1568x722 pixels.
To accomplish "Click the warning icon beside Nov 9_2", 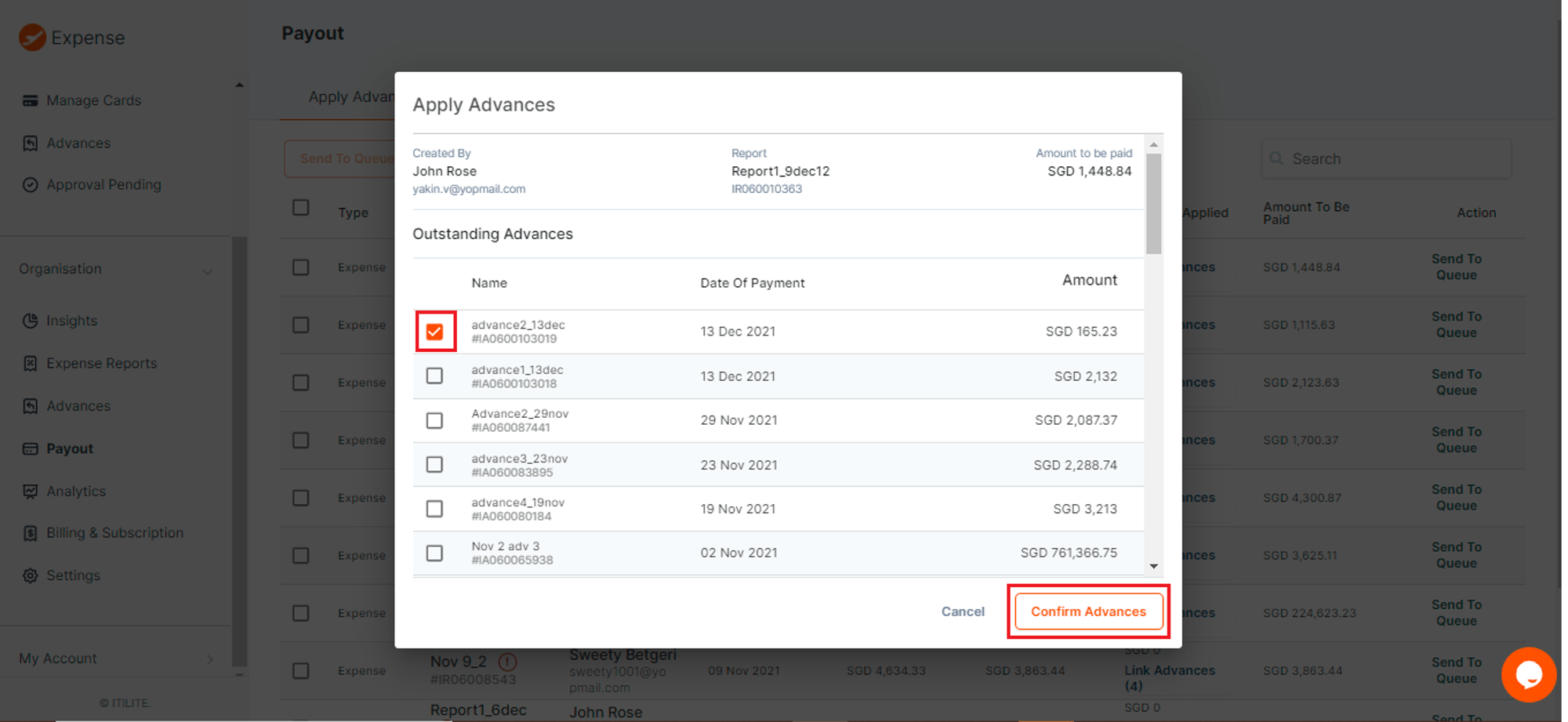I will [507, 662].
